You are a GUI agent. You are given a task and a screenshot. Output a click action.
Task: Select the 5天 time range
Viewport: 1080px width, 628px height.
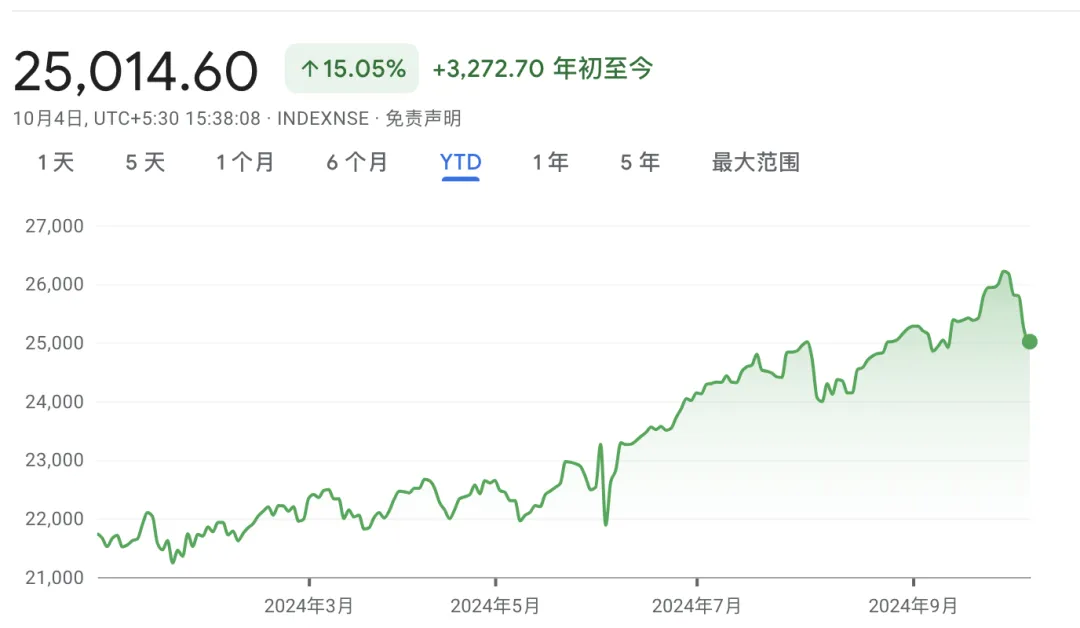(x=145, y=162)
